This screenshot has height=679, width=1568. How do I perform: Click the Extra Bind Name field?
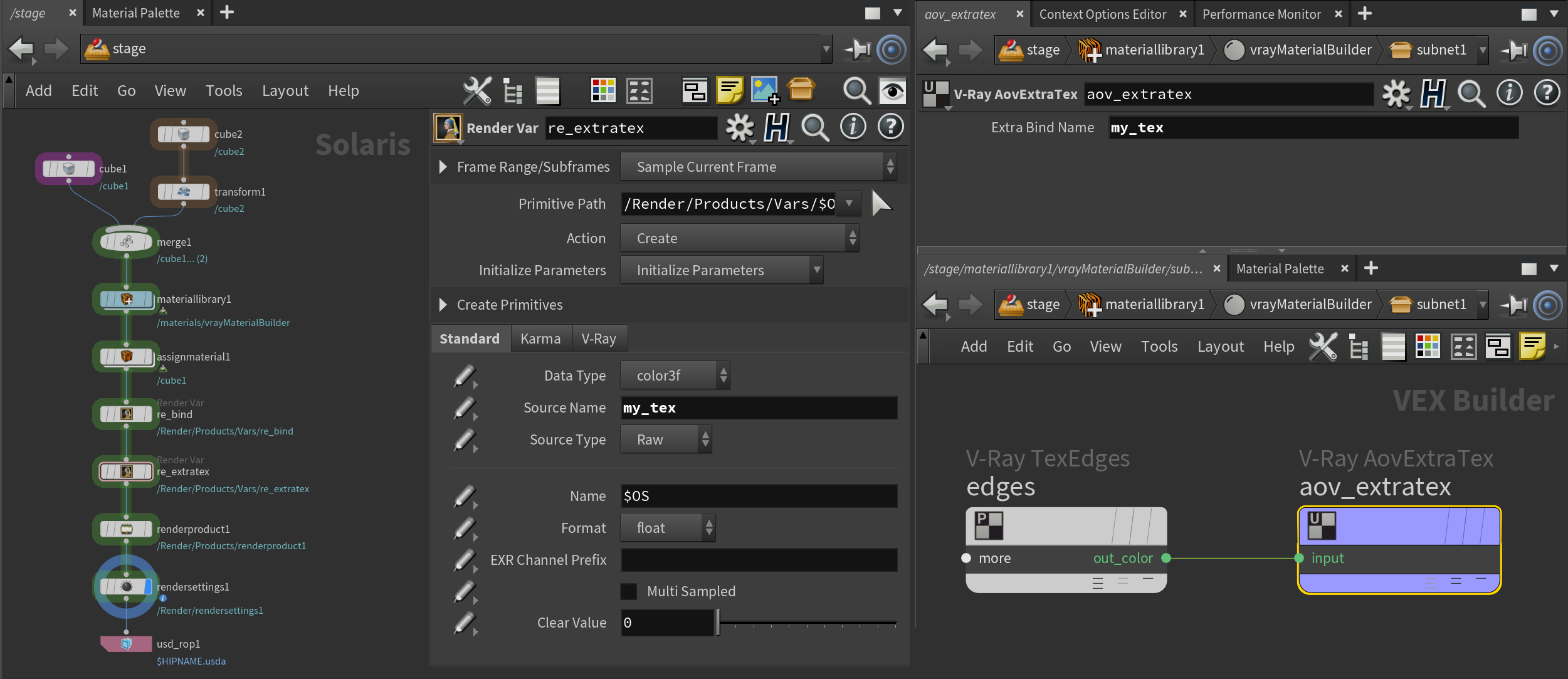click(x=1313, y=128)
